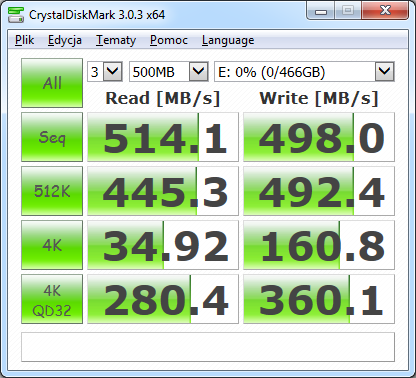Select the Seq write result 498.0
The image size is (416, 378).
[x=319, y=137]
